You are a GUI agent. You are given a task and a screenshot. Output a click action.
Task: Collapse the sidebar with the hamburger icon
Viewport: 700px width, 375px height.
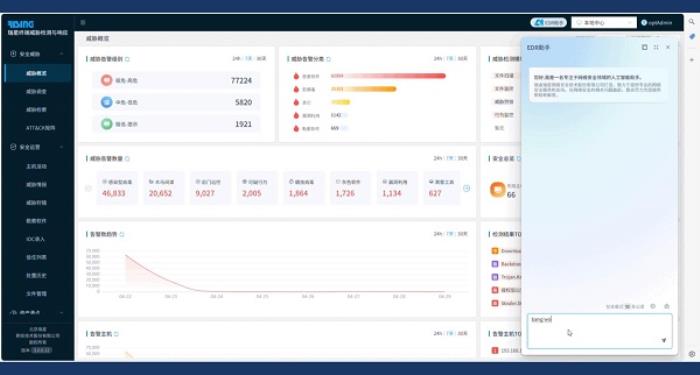pyautogui.click(x=83, y=22)
